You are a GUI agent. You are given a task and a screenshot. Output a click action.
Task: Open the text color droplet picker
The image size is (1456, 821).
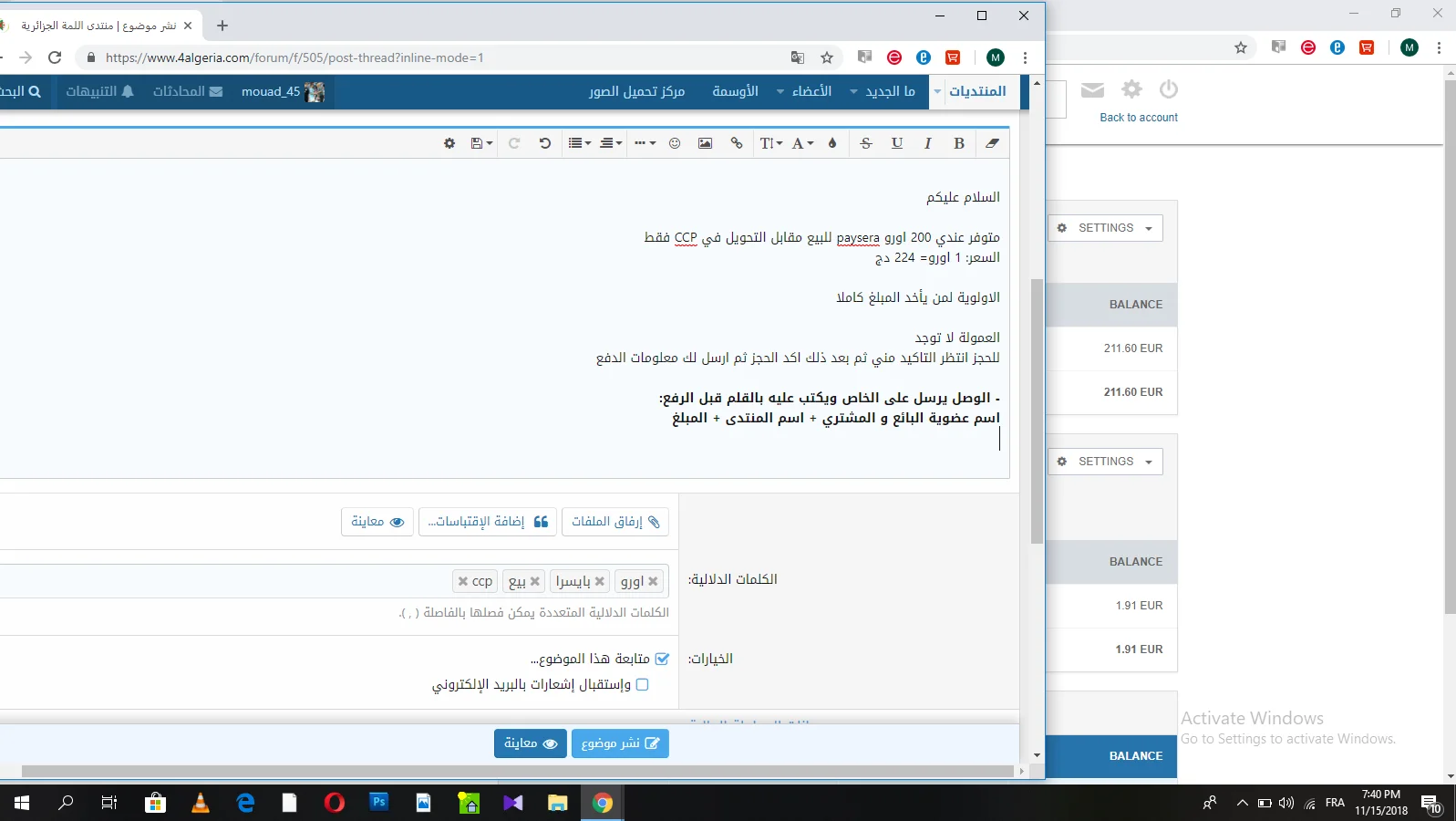click(x=832, y=143)
